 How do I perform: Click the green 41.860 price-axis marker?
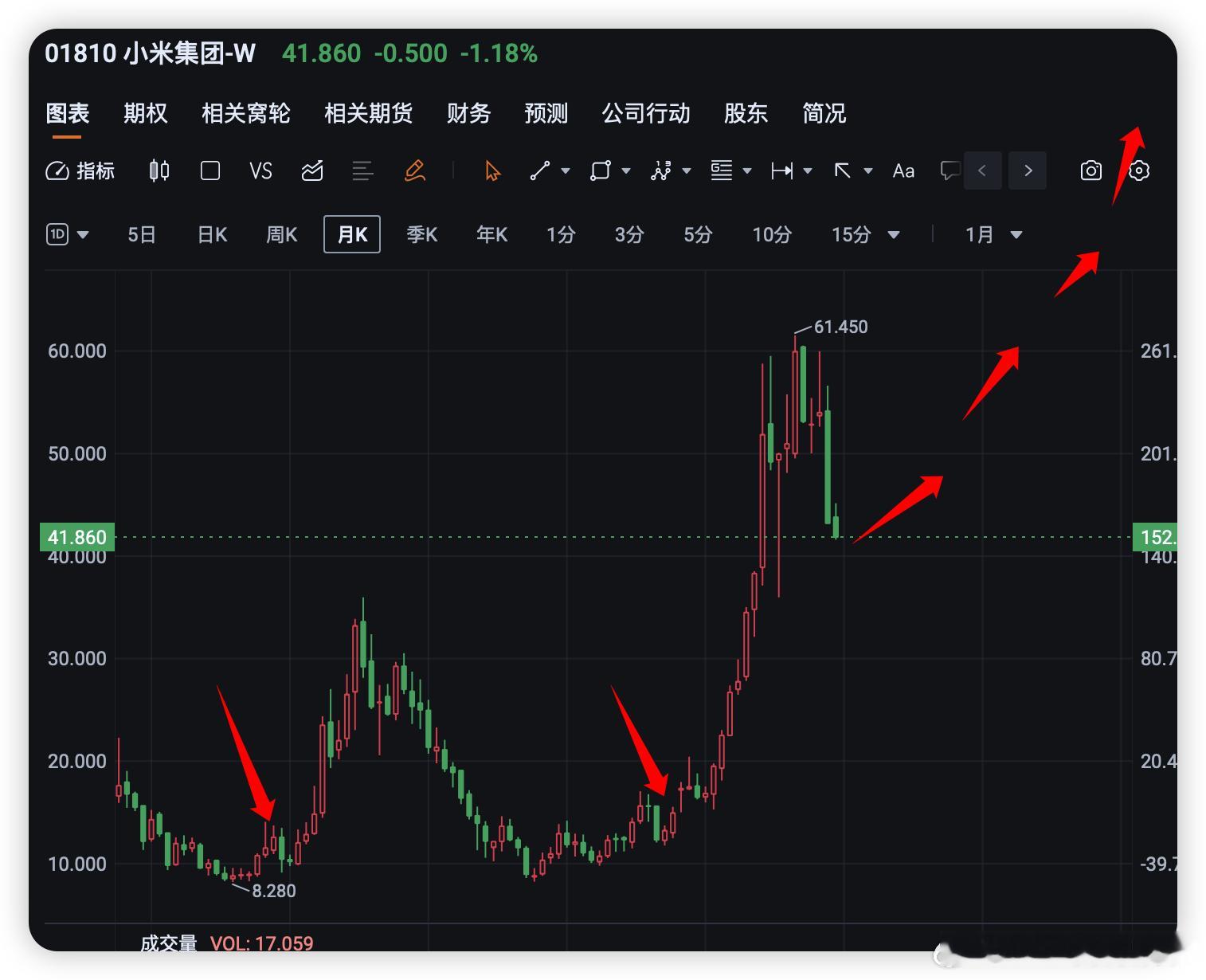pos(77,537)
